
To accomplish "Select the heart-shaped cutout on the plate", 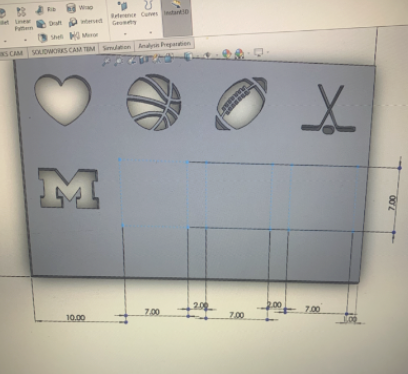I will pos(63,99).
